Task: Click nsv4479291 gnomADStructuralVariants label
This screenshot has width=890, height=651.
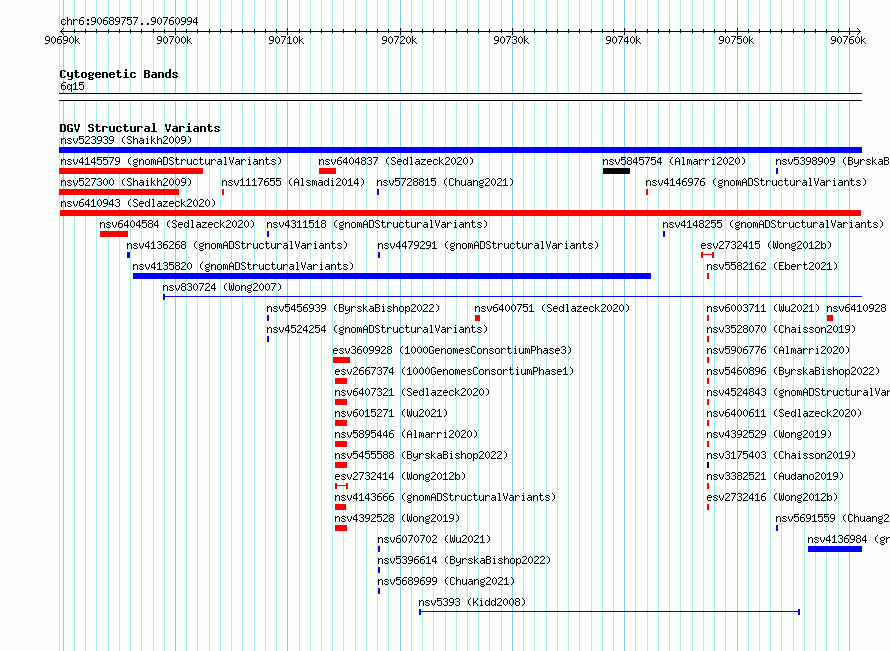Action: [488, 245]
